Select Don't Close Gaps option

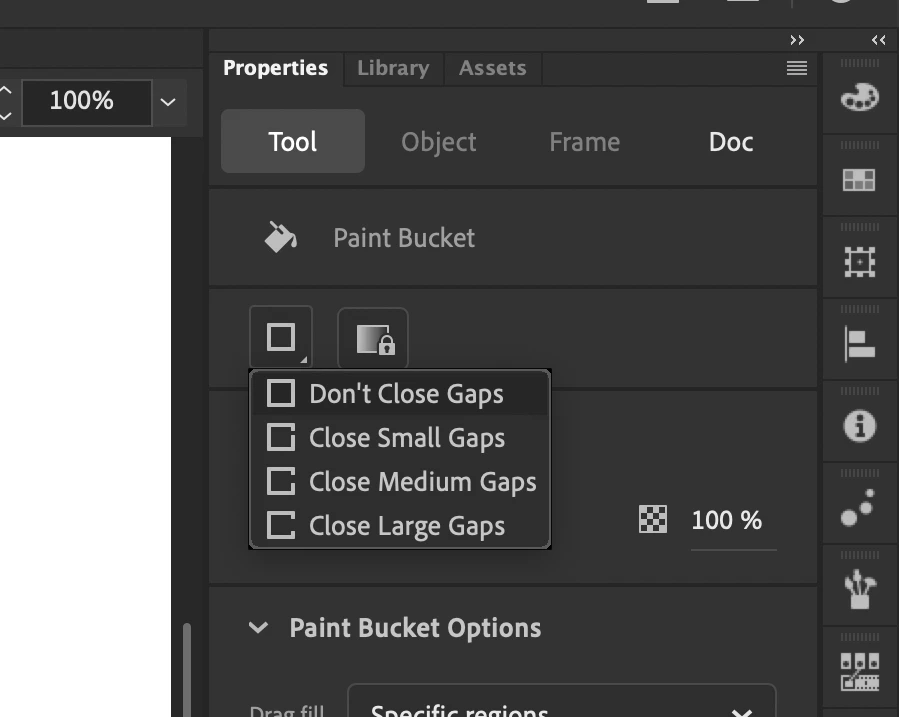(x=400, y=394)
